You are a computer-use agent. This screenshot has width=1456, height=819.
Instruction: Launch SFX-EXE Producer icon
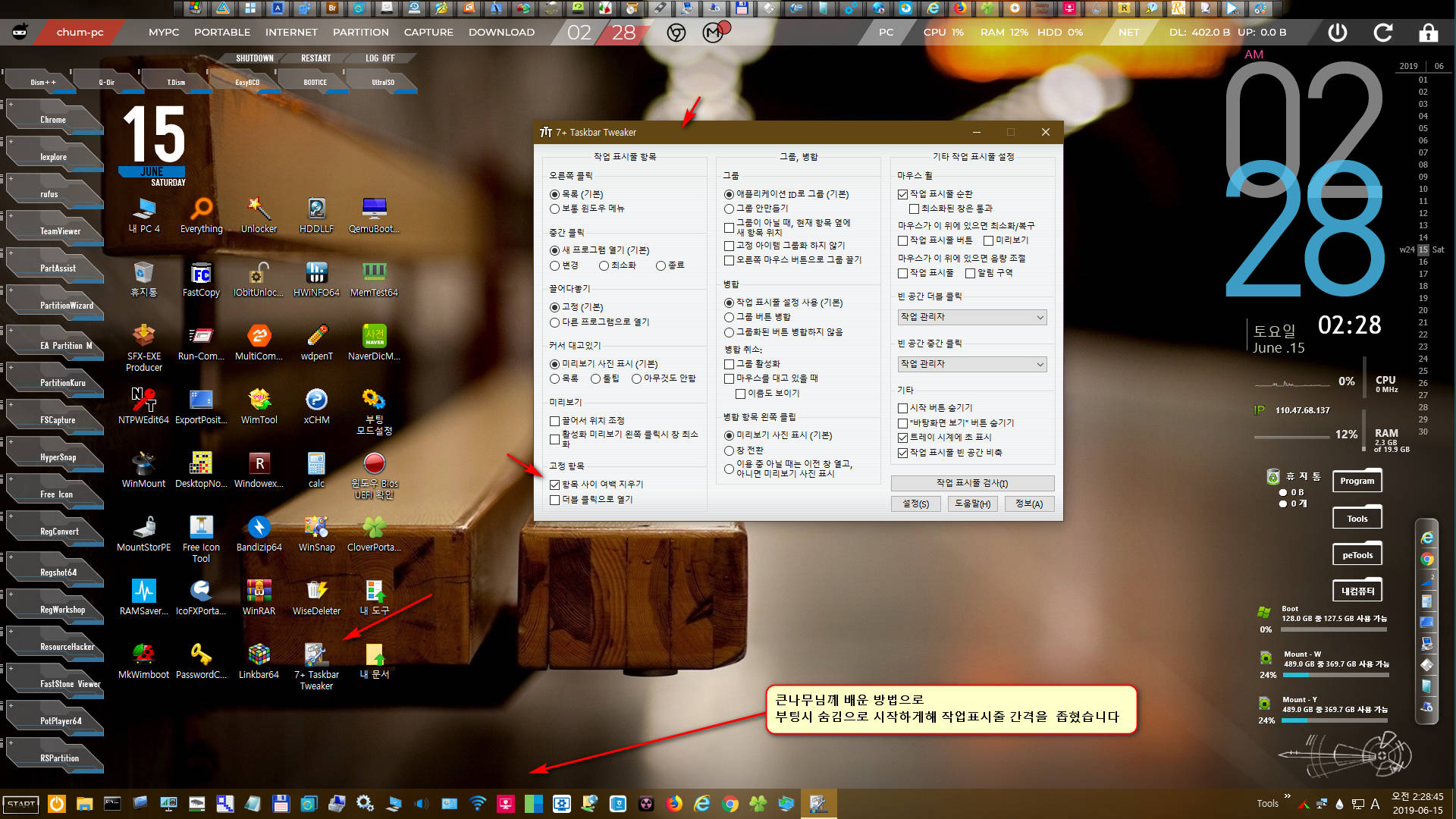pos(144,348)
